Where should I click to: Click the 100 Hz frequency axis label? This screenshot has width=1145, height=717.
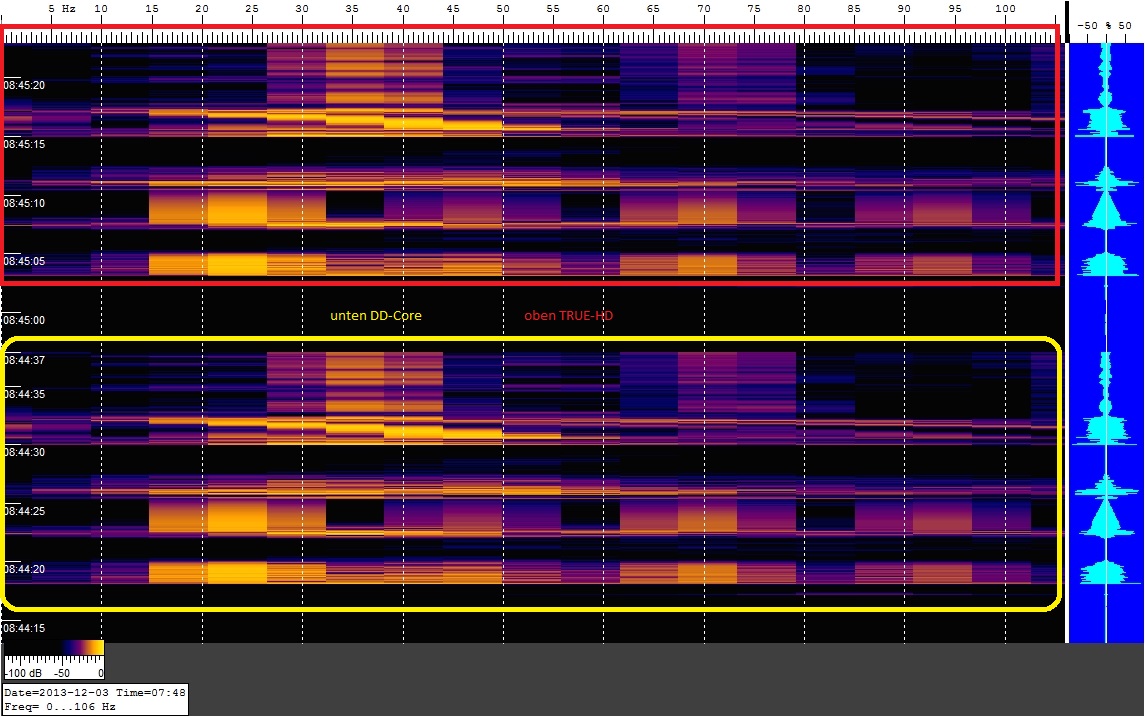pyautogui.click(x=1005, y=8)
